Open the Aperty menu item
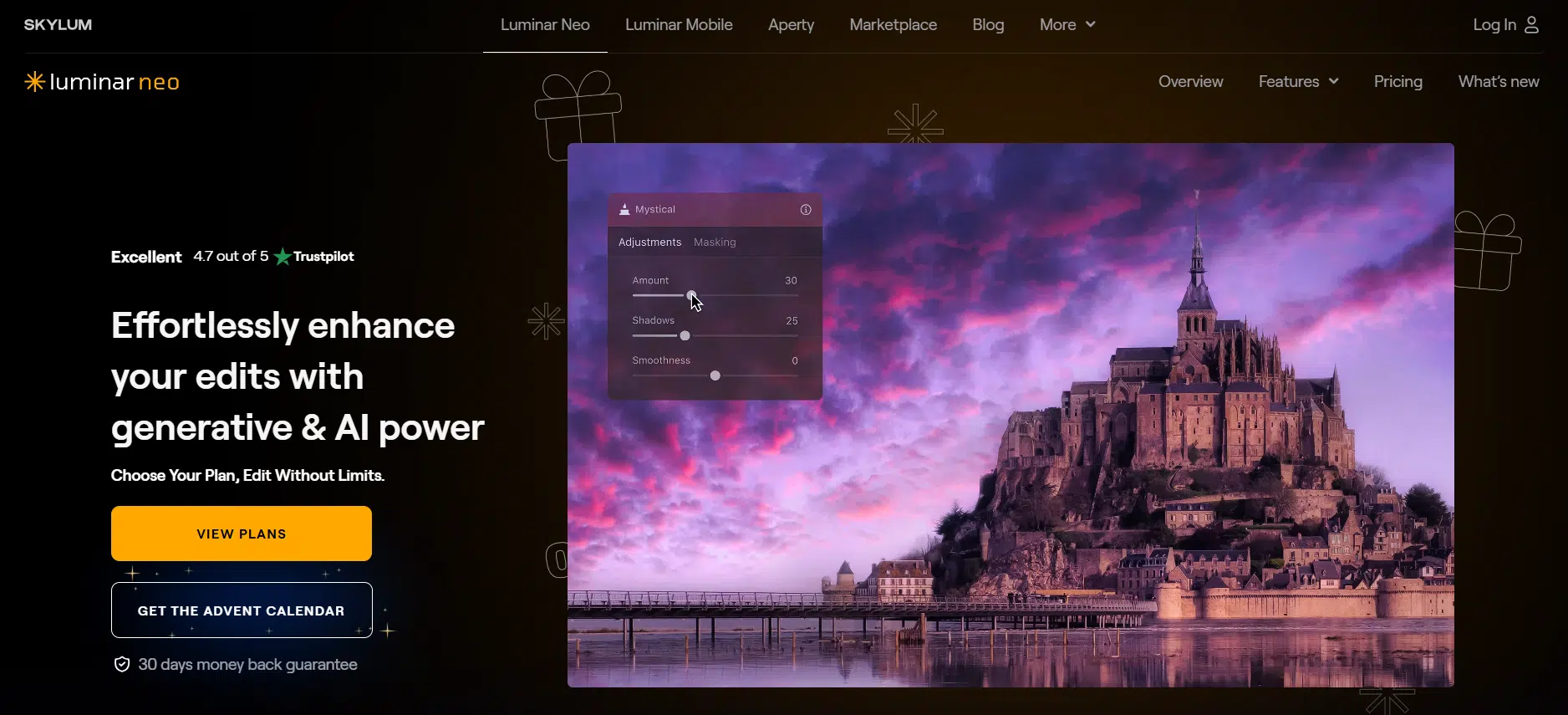1568x715 pixels. [791, 25]
